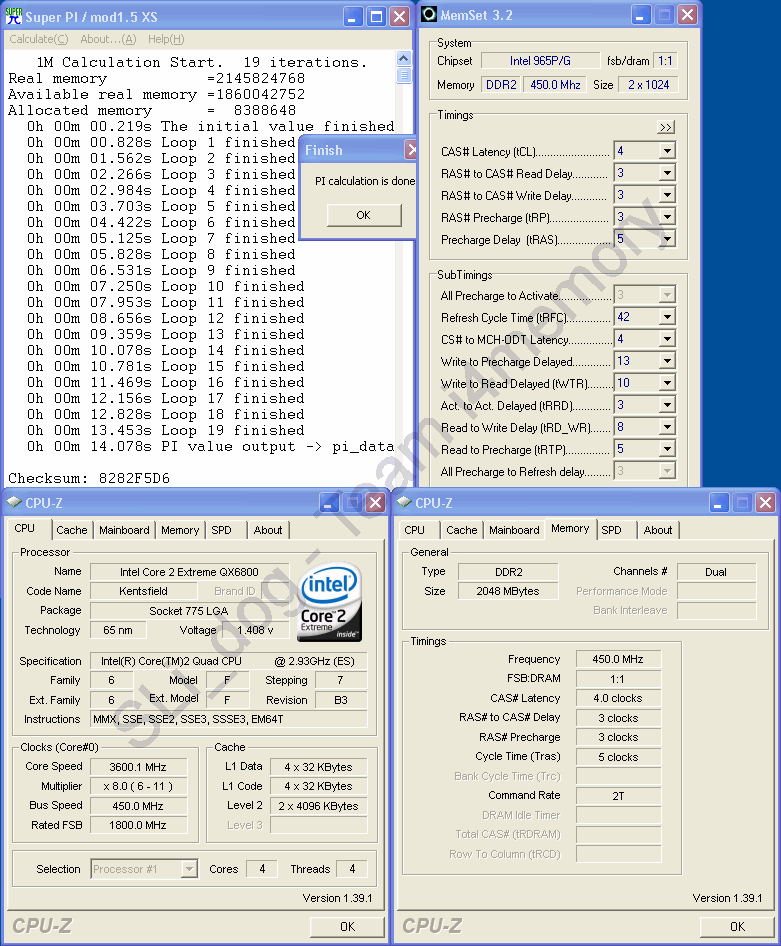Click the Intel Core 2 Extreme logo

point(330,601)
